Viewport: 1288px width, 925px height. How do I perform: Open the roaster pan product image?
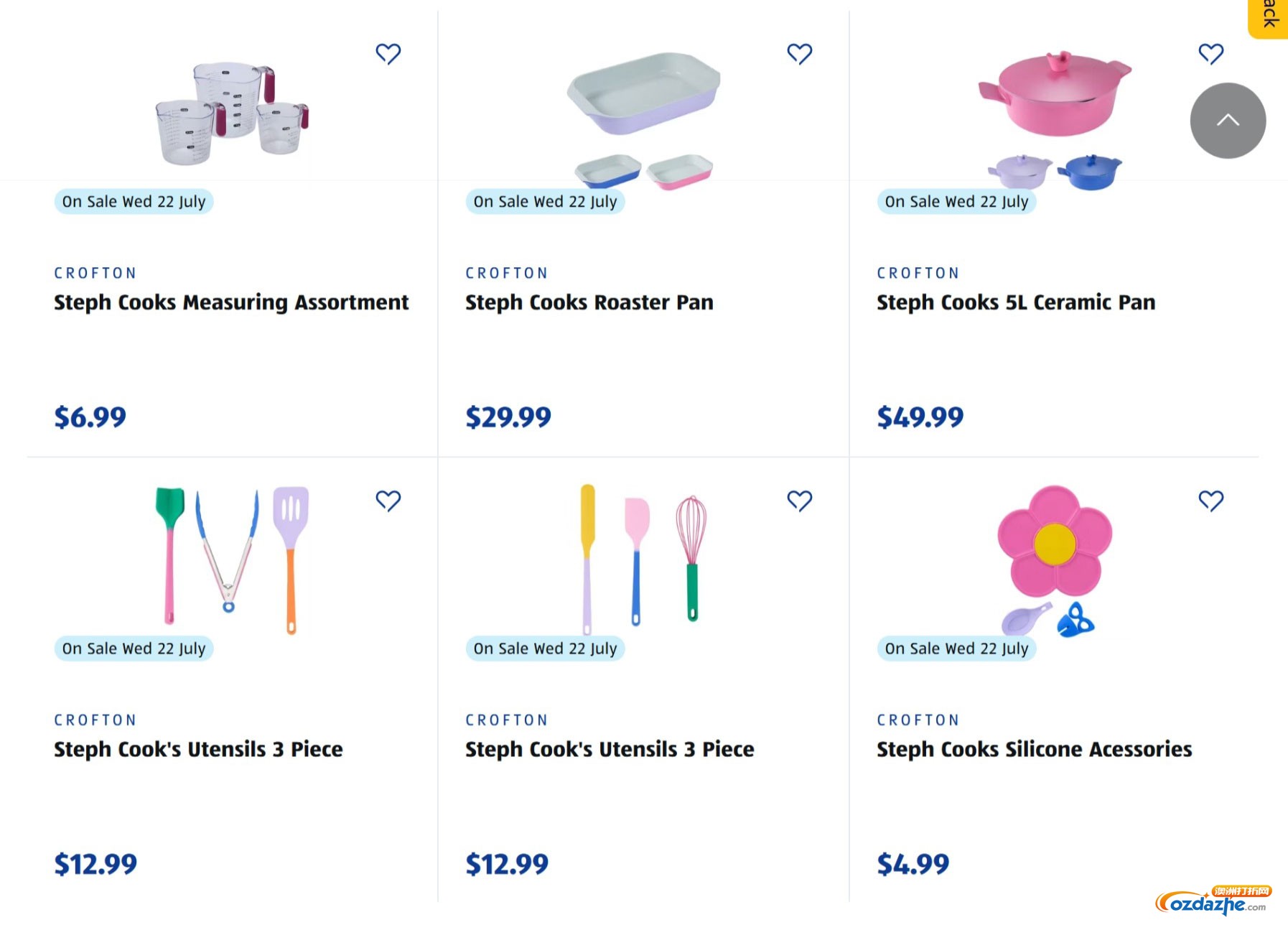[x=644, y=120]
